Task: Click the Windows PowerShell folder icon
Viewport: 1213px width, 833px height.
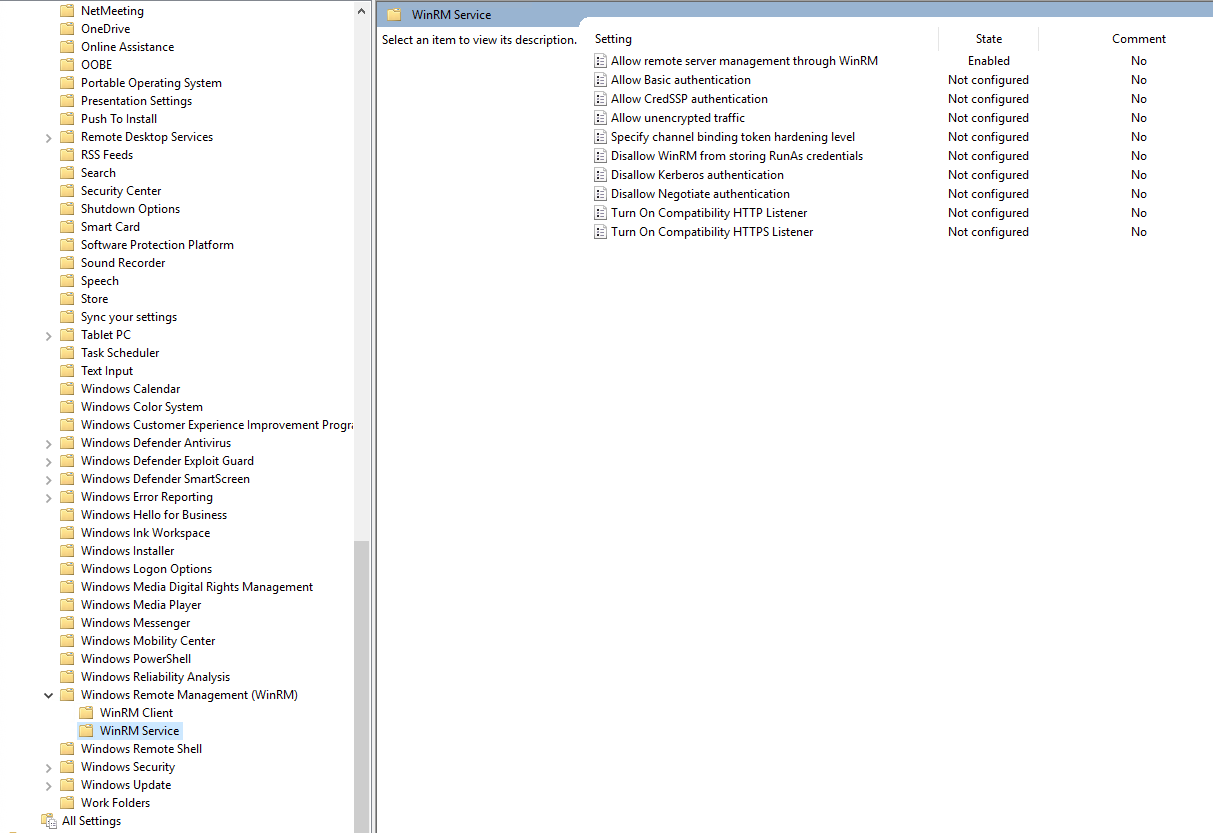Action: (x=67, y=659)
